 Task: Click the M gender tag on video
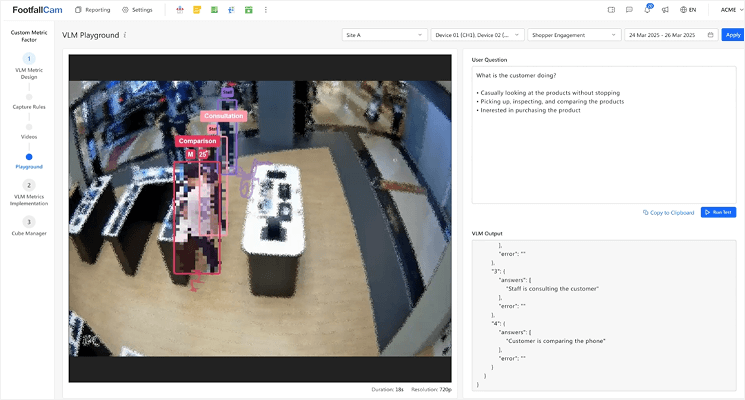tap(191, 154)
